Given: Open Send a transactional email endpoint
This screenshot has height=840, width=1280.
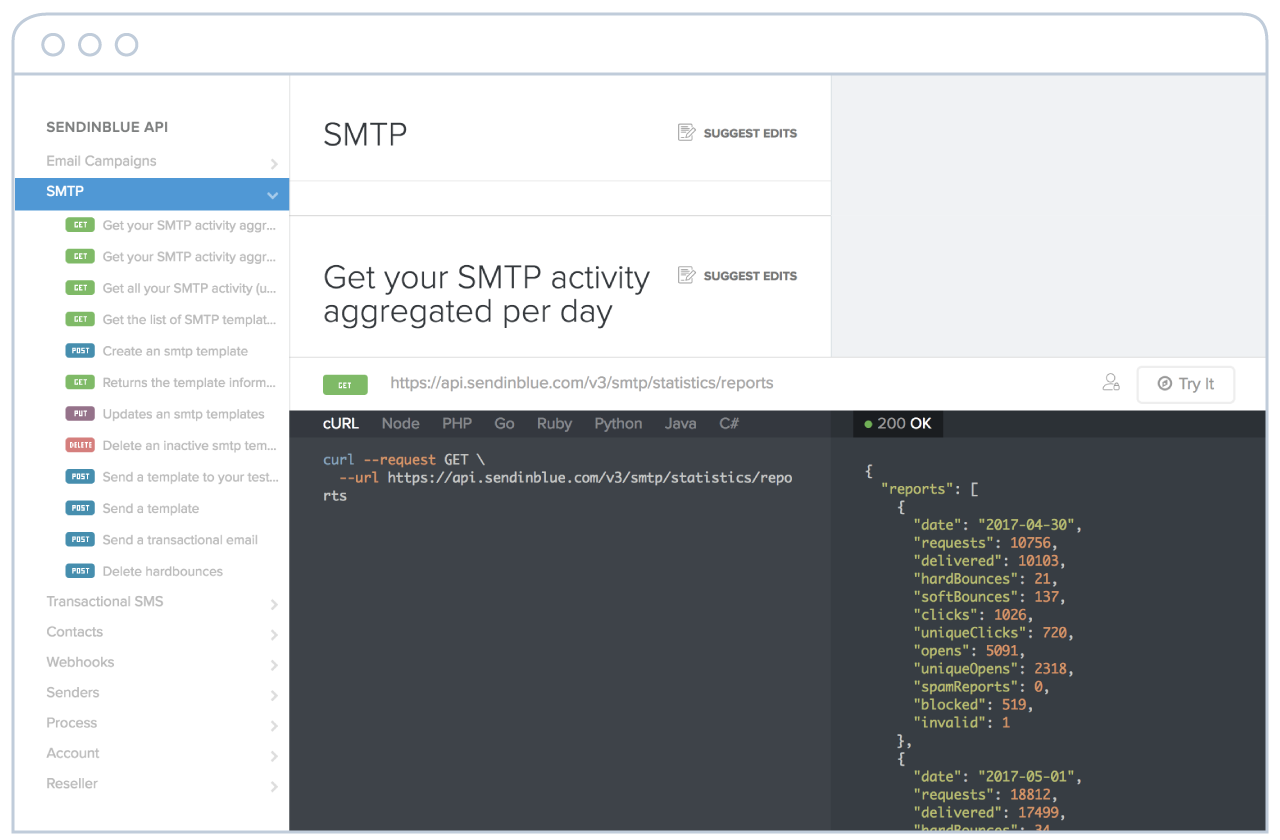Looking at the screenshot, I should pos(180,540).
